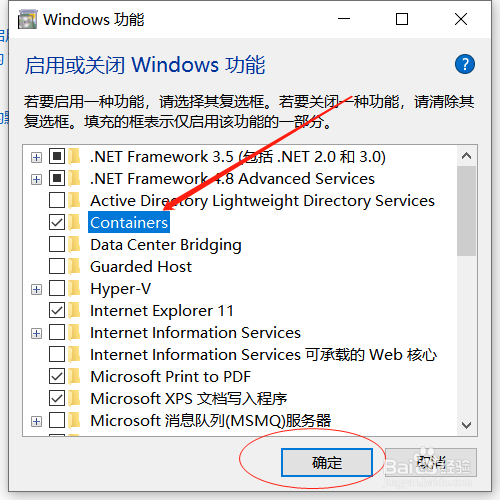Click folder icon beside Data Center Bridging
The width and height of the screenshot is (500, 500).
75,245
